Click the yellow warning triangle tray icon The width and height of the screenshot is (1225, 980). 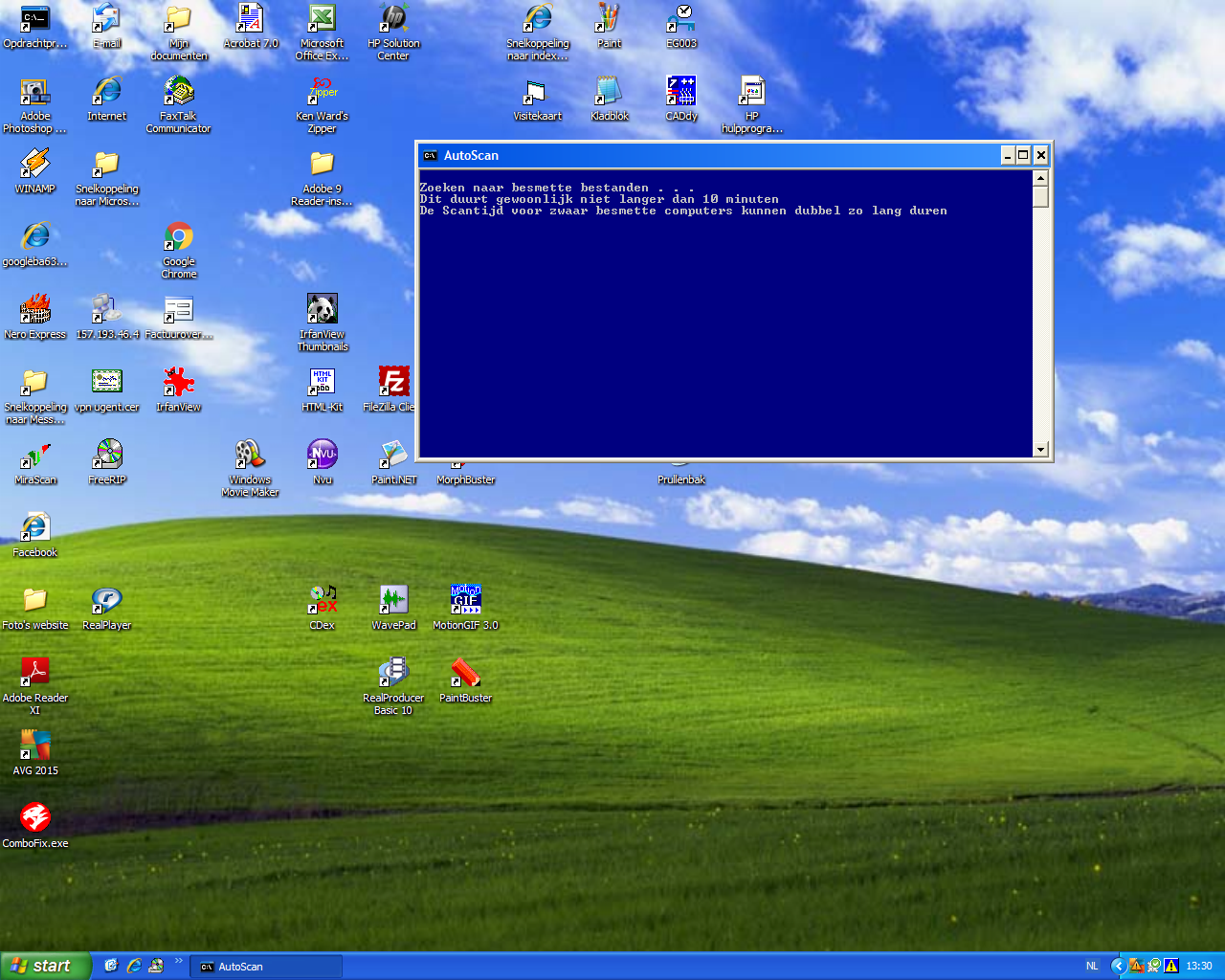coord(1170,967)
